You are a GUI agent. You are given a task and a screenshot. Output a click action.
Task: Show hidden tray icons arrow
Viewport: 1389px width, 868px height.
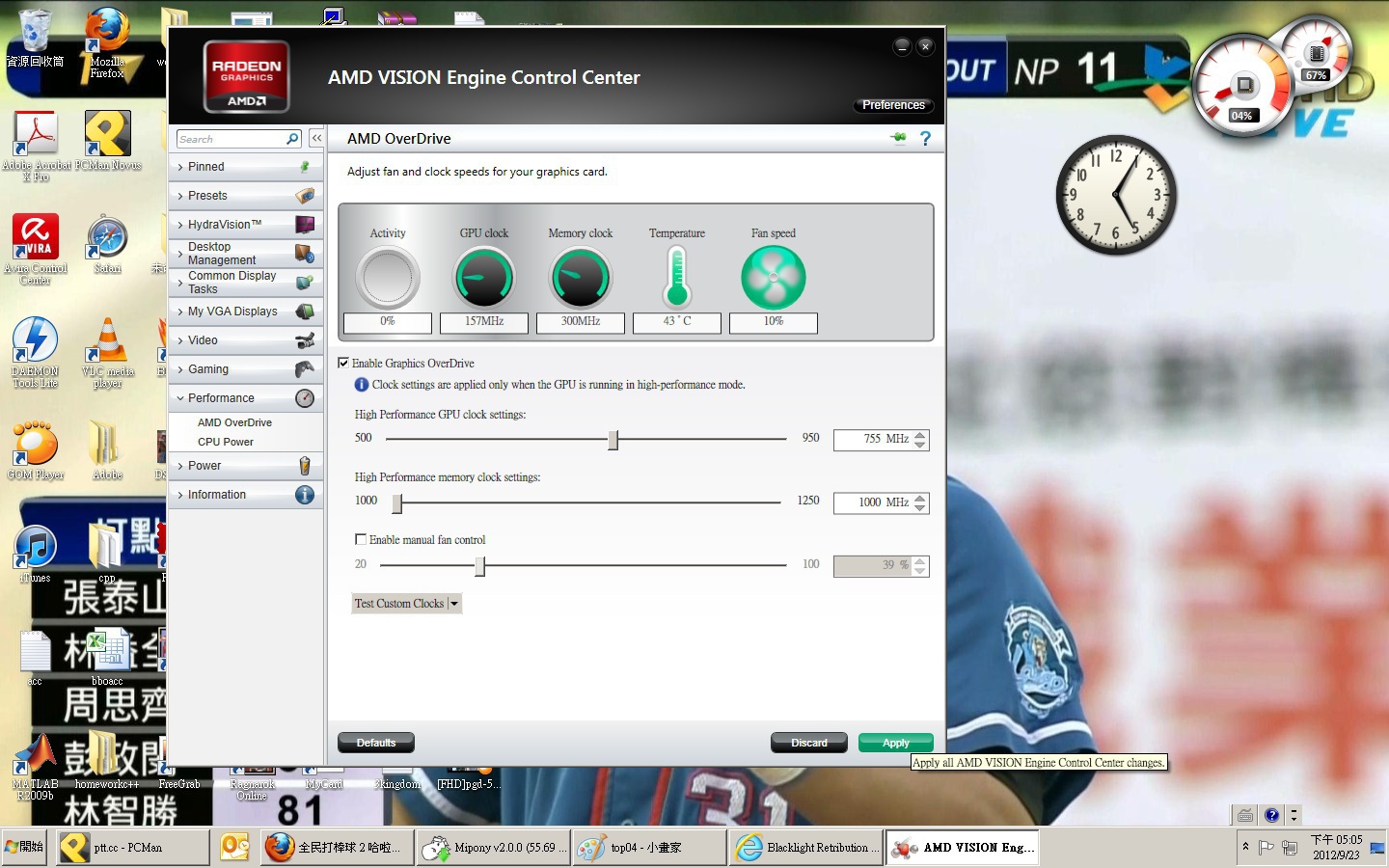[x=1245, y=847]
